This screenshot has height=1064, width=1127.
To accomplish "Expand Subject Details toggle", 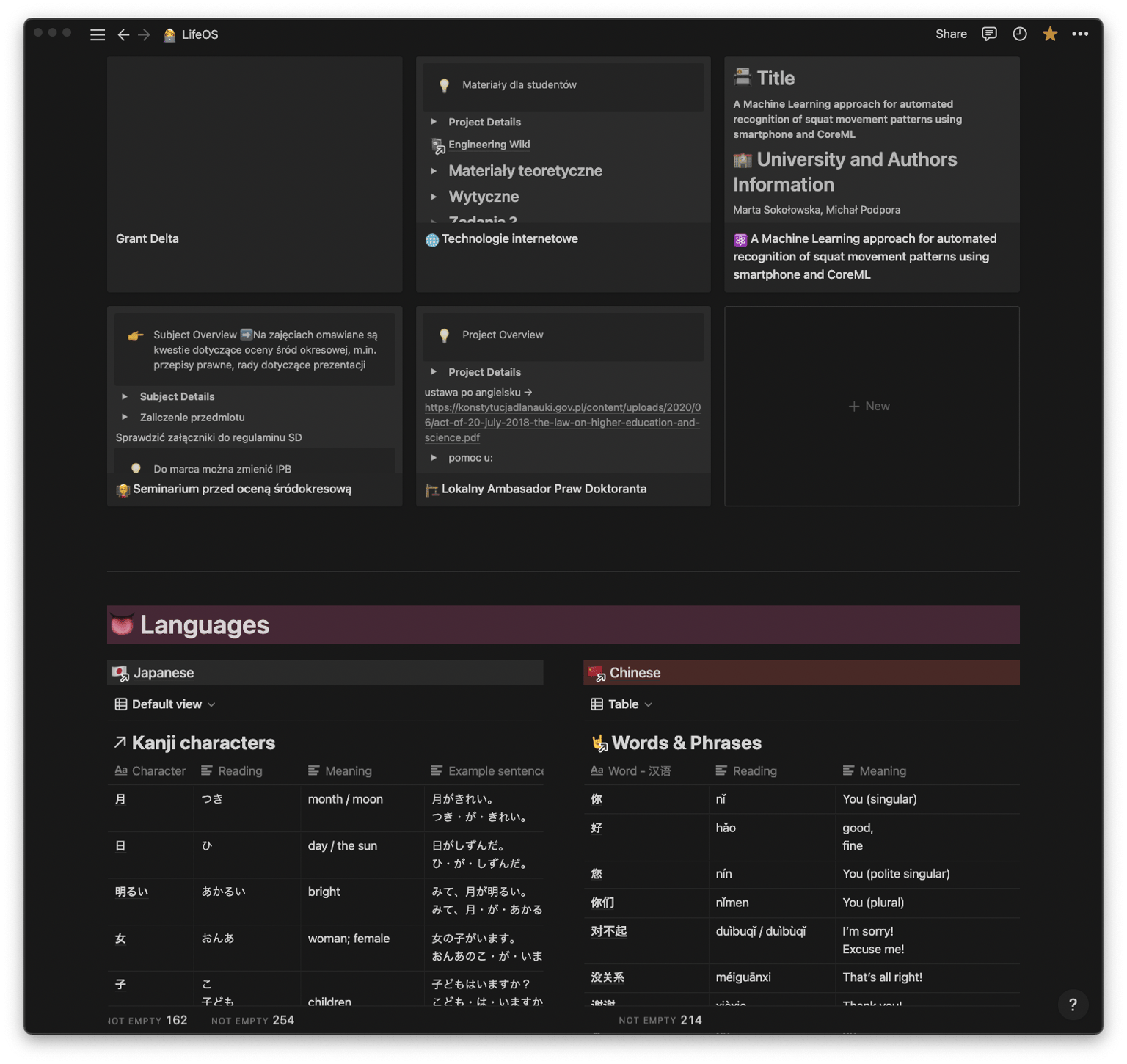I will pos(125,396).
